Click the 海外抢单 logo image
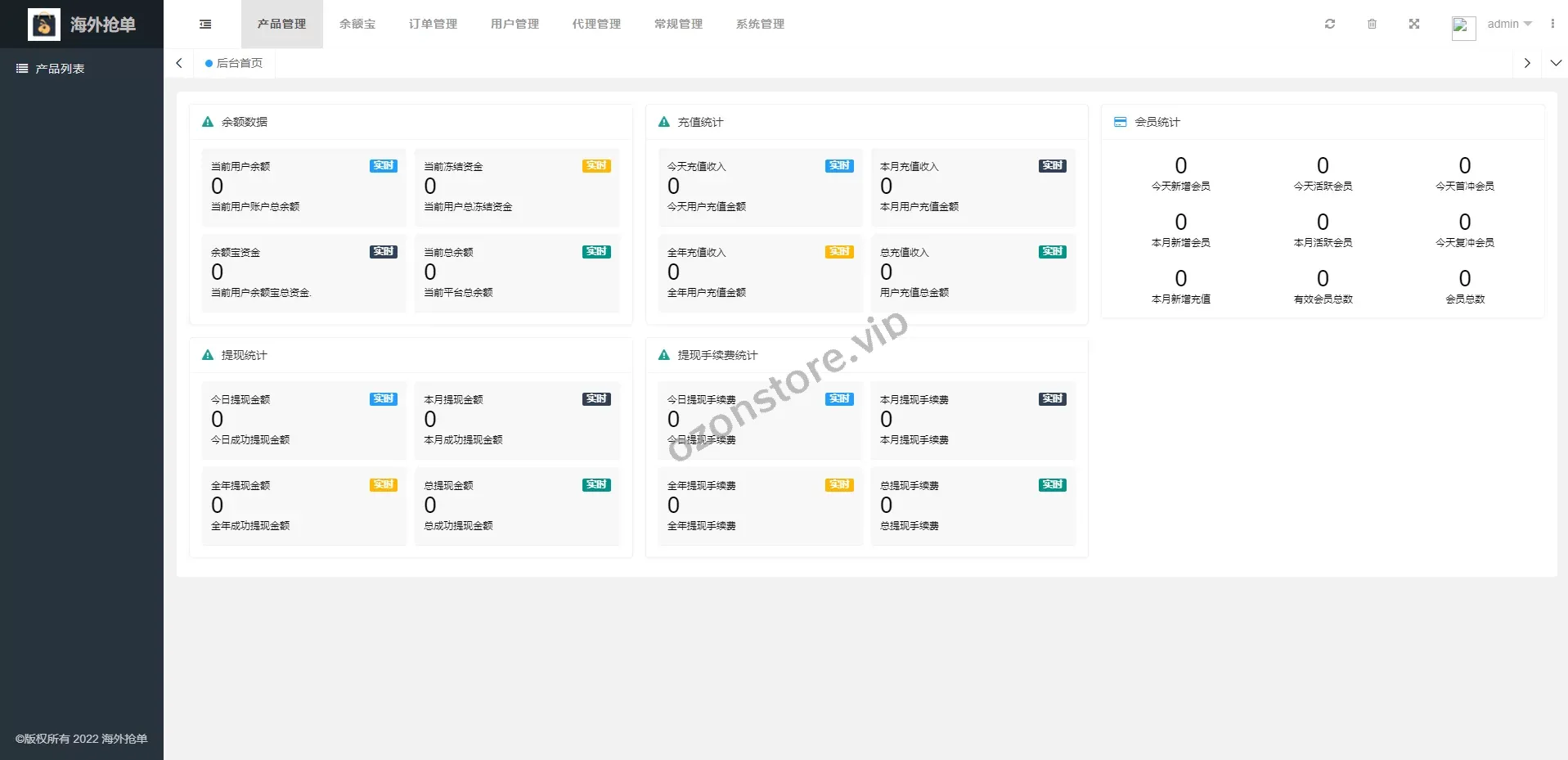Viewport: 1568px width, 760px height. tap(44, 25)
